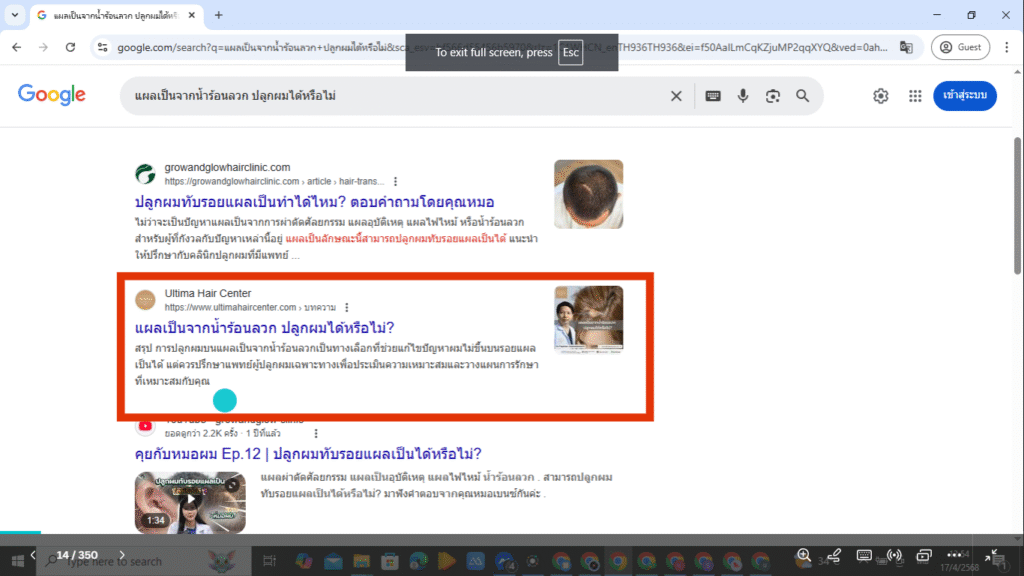
Task: Advance the 14 / 350 counter with the arrow
Action: 122,554
